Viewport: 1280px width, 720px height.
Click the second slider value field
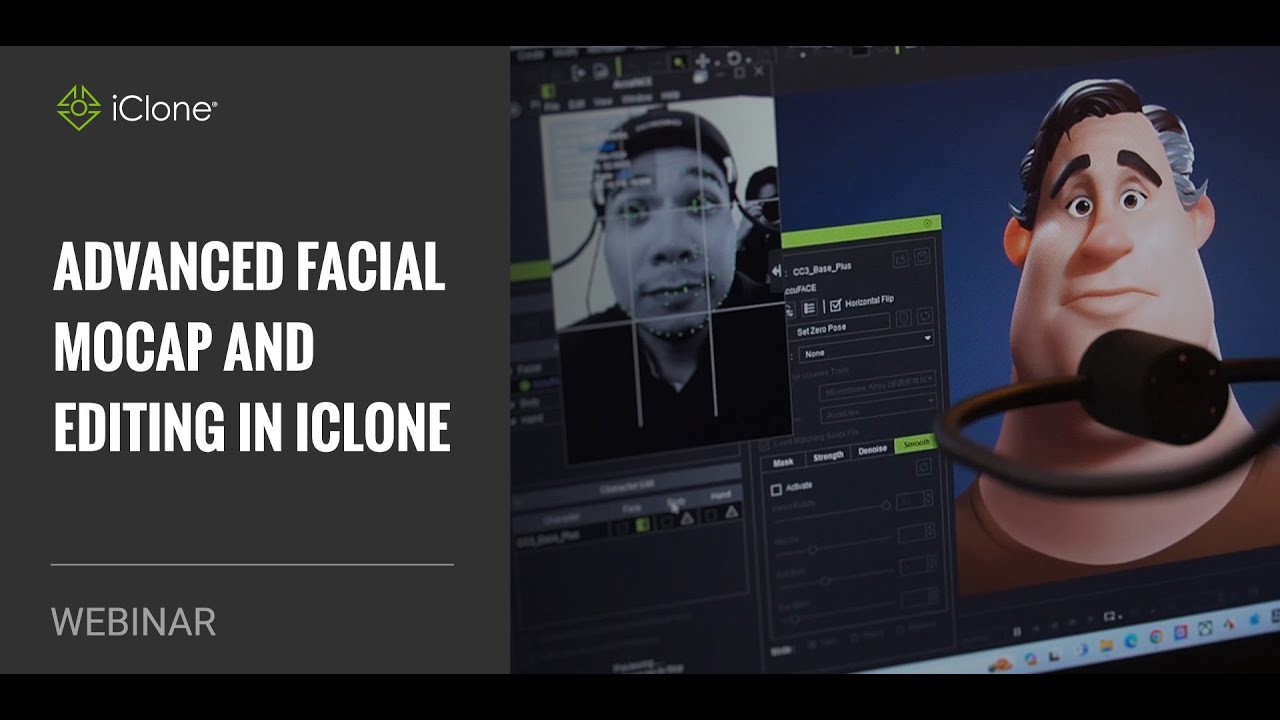click(x=915, y=533)
